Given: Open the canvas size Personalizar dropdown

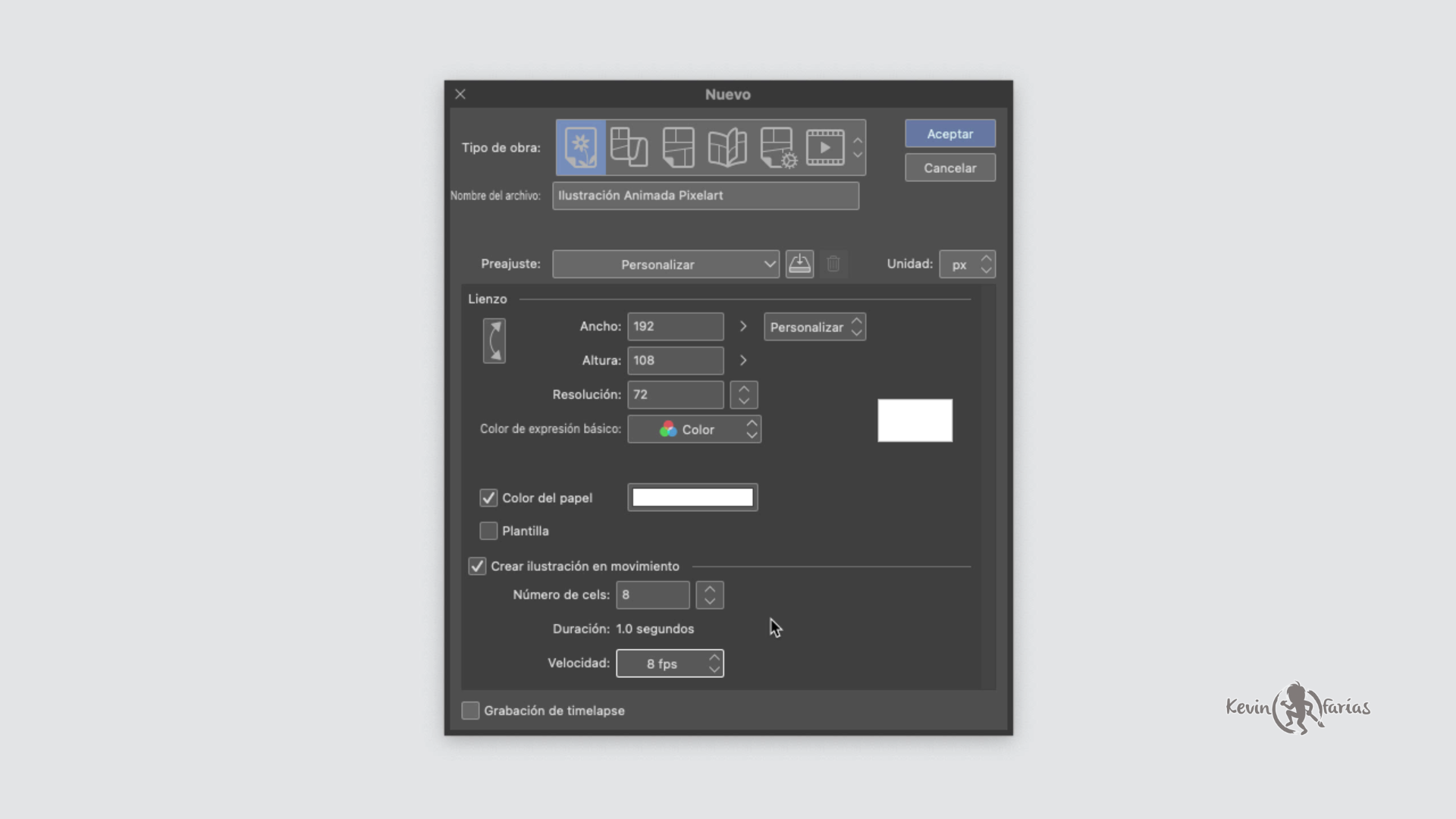Looking at the screenshot, I should click(x=814, y=327).
